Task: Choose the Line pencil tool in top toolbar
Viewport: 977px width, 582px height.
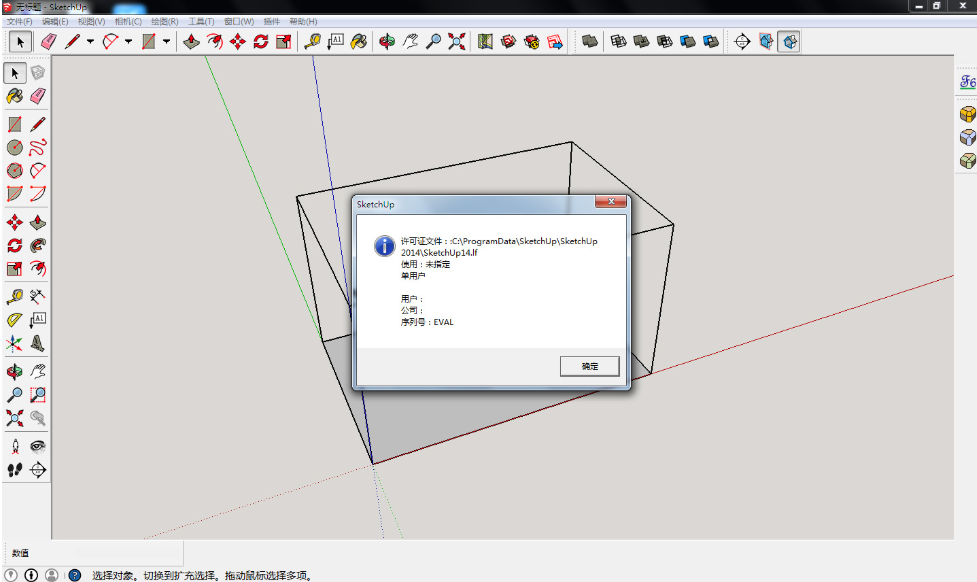Action: click(72, 42)
